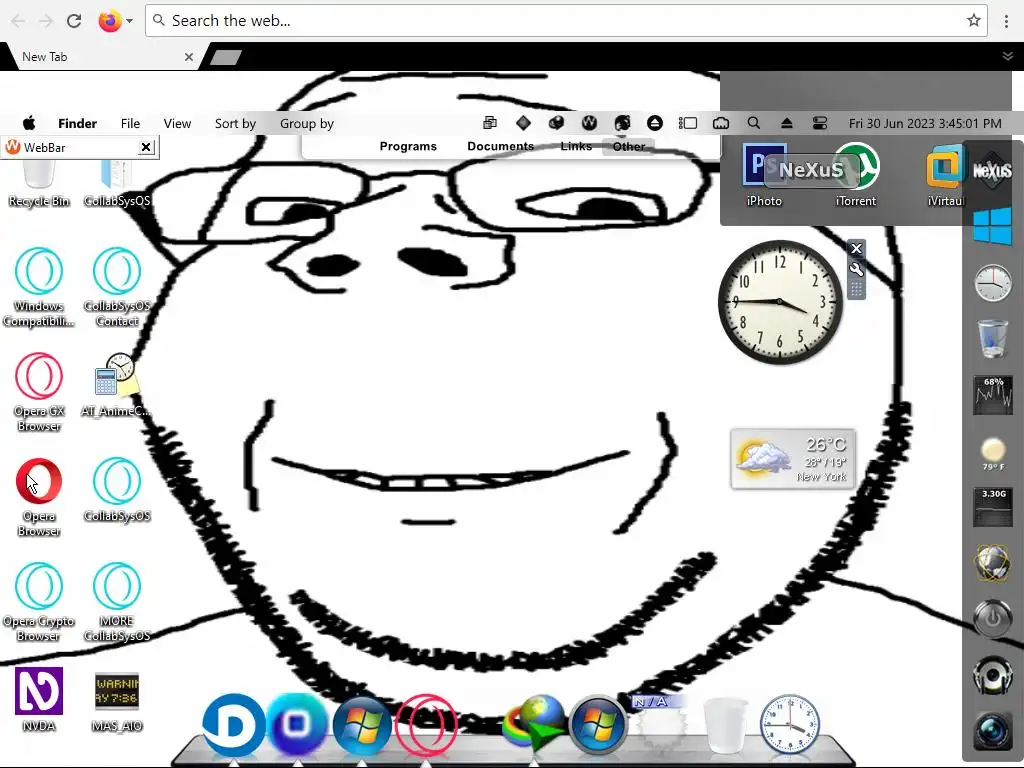The image size is (1024, 768).
Task: Click the date and time in menu bar
Action: click(925, 123)
